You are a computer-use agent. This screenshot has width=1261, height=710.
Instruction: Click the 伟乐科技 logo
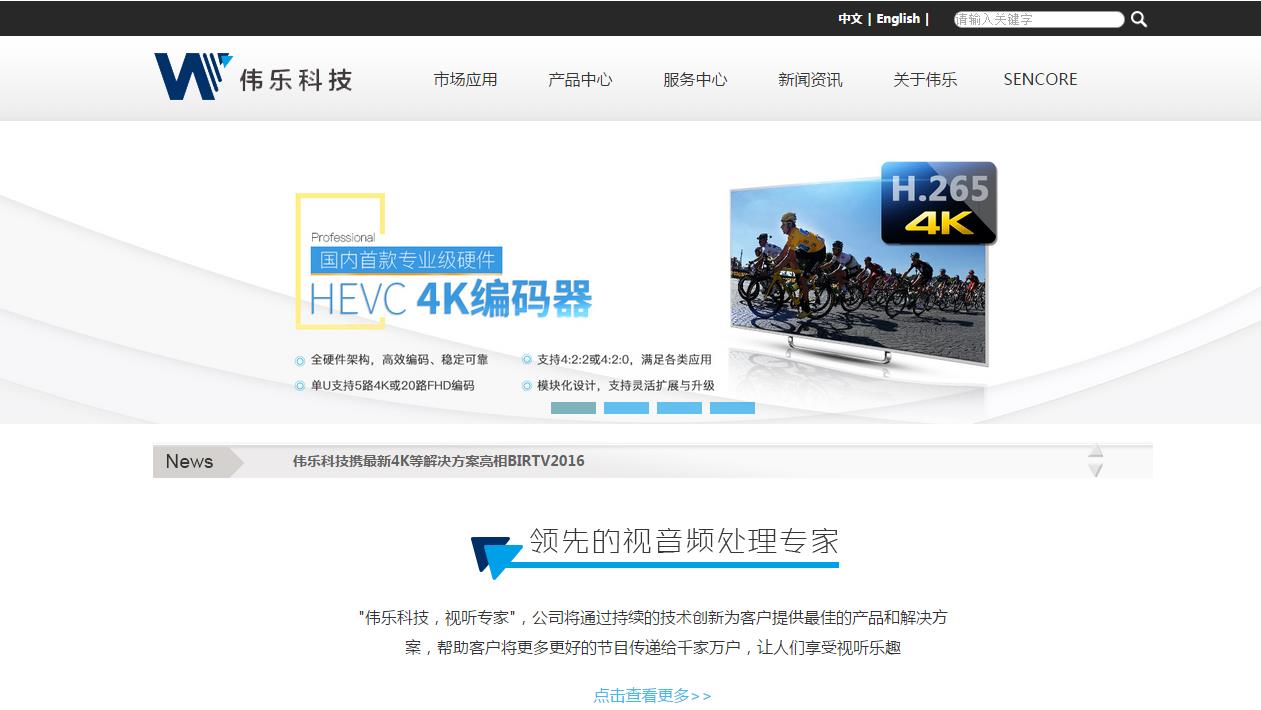coord(253,77)
